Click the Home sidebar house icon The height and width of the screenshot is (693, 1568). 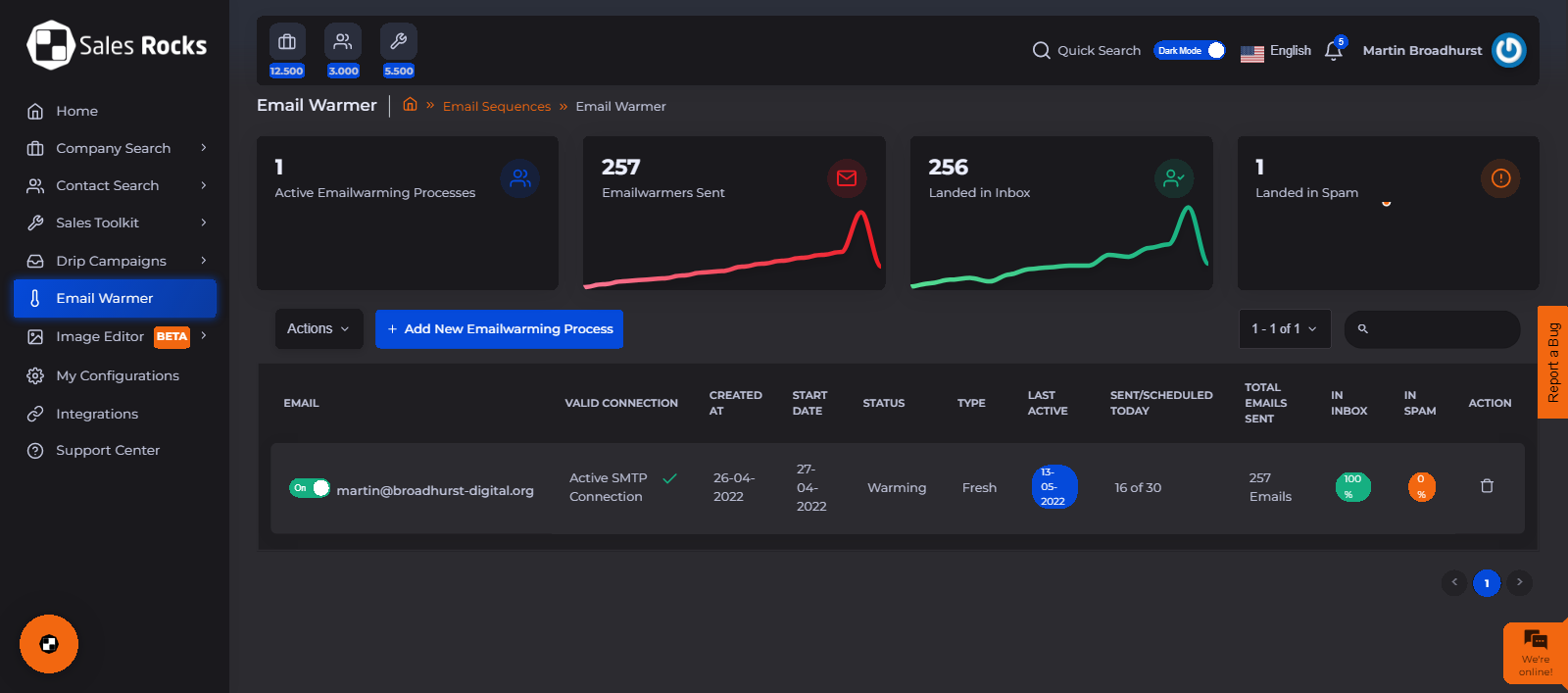35,111
